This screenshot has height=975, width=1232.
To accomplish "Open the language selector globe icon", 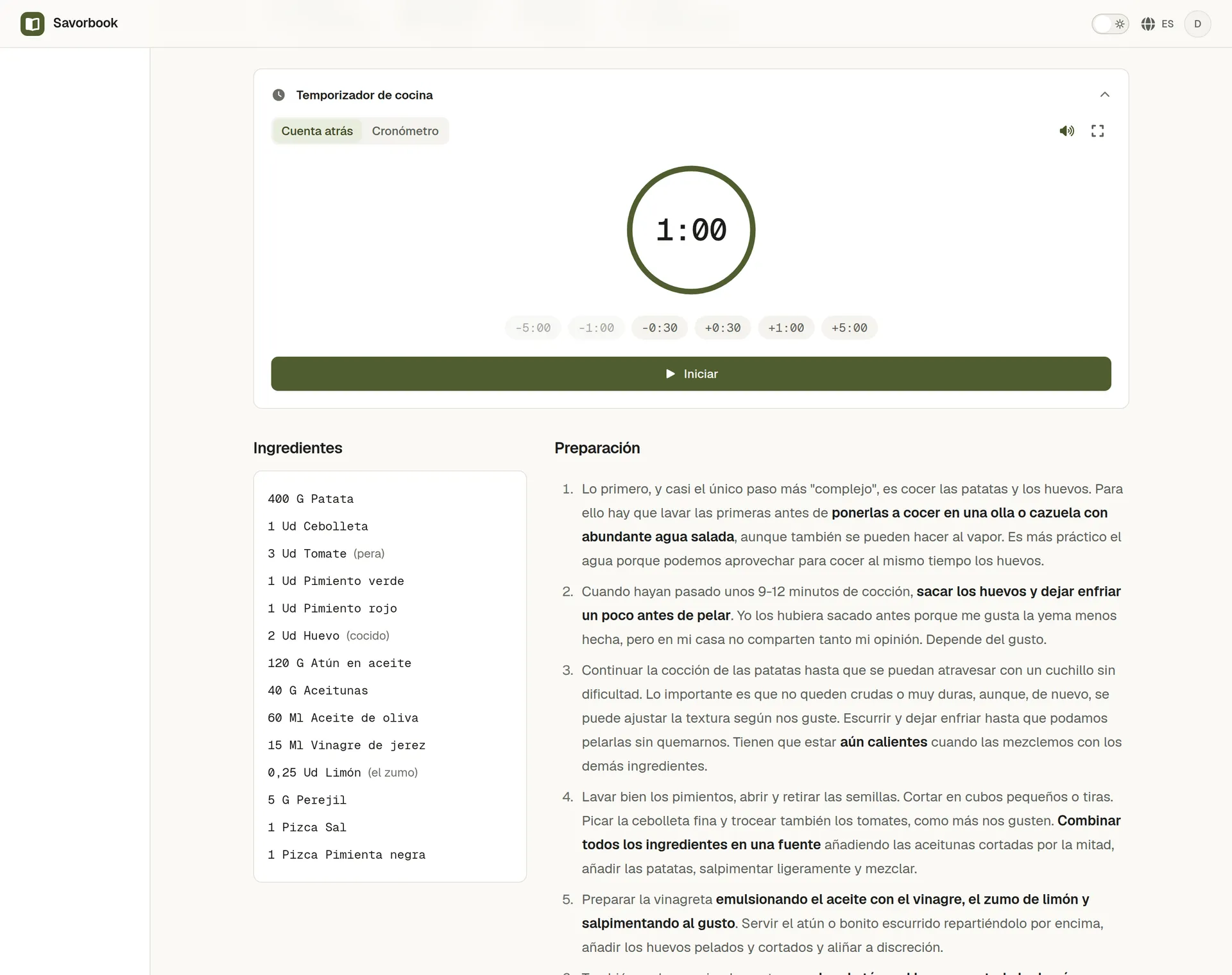I will [x=1148, y=24].
